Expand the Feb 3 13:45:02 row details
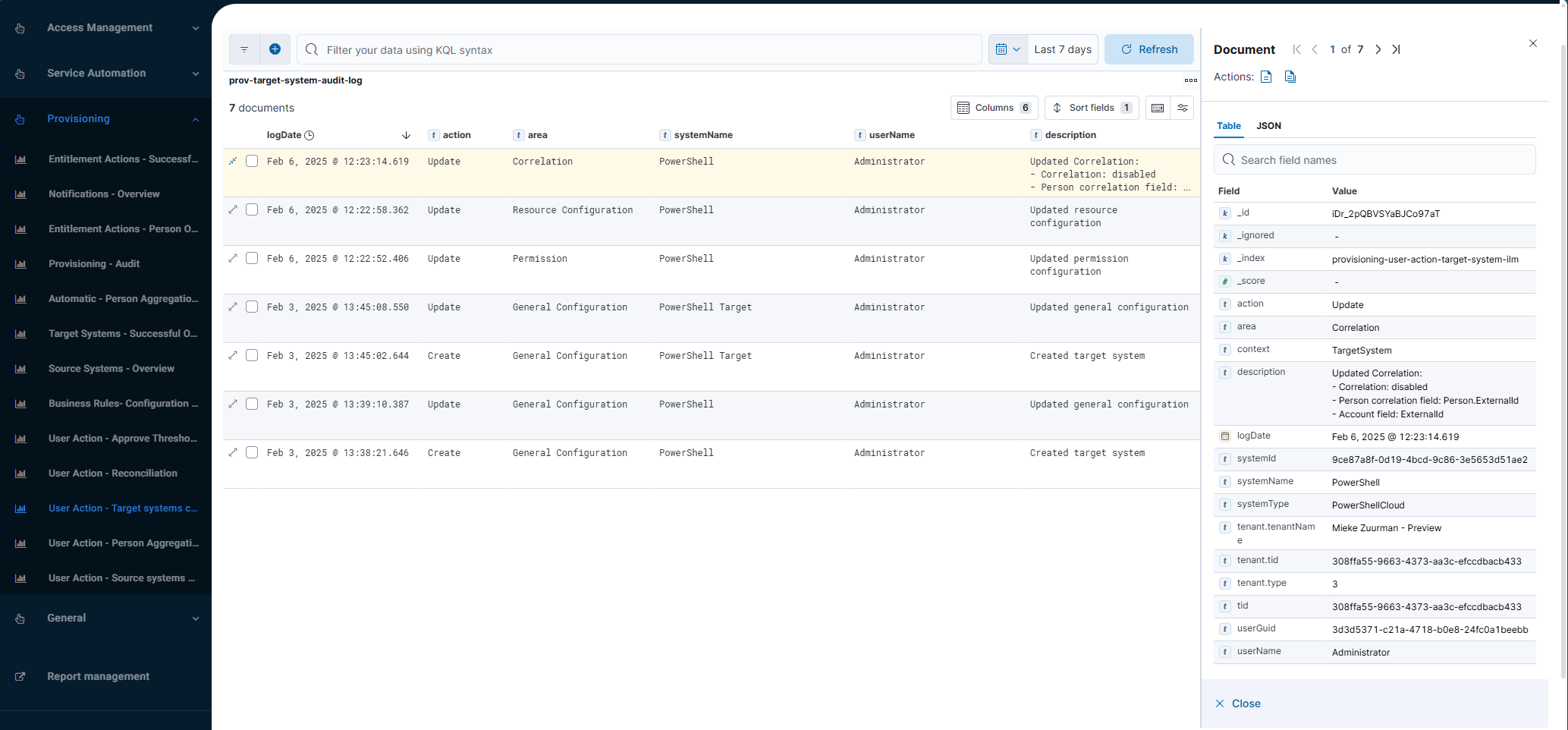 [233, 355]
